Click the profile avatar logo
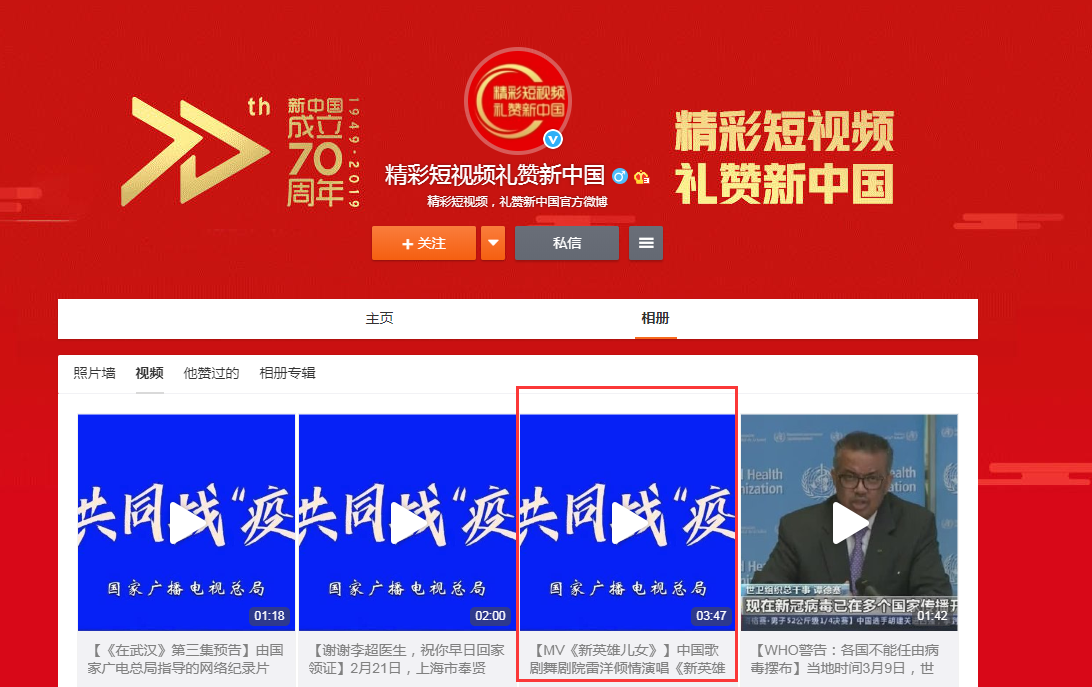The height and width of the screenshot is (687, 1092). click(516, 100)
